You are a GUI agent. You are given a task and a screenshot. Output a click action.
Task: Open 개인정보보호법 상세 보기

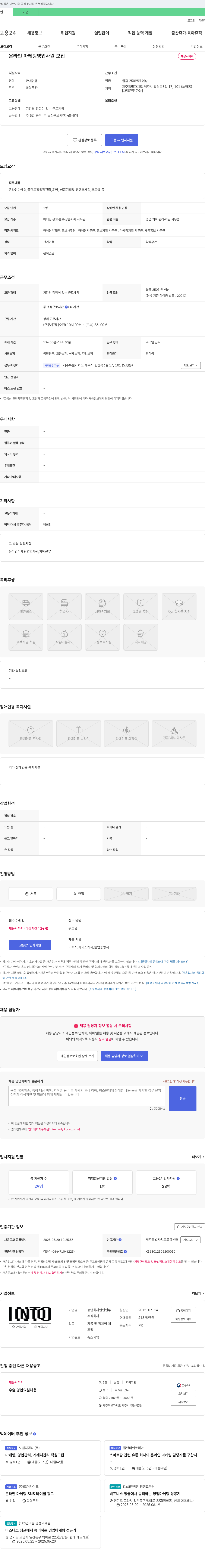click(77, 1056)
